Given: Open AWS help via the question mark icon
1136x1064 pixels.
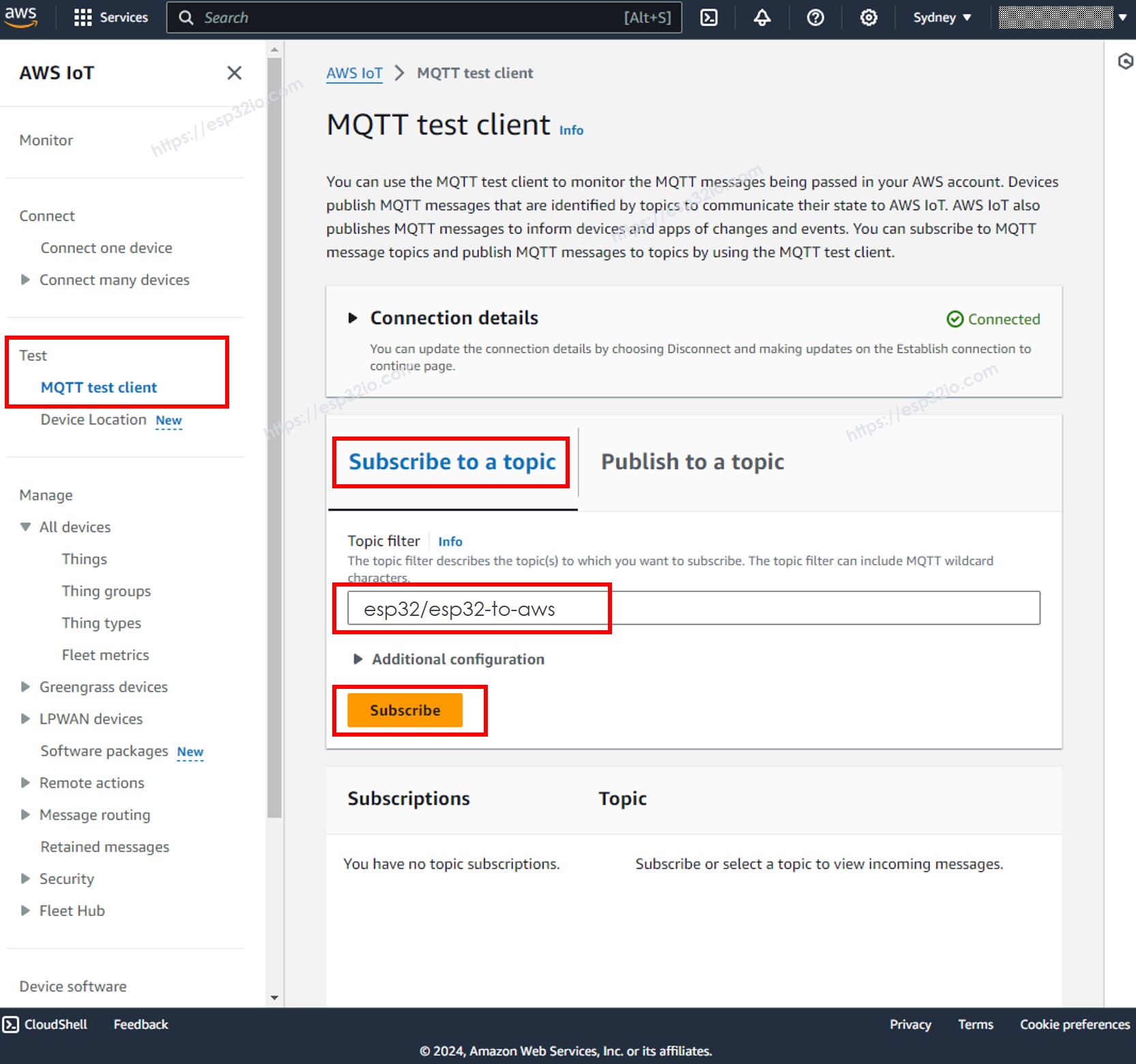Looking at the screenshot, I should (815, 17).
